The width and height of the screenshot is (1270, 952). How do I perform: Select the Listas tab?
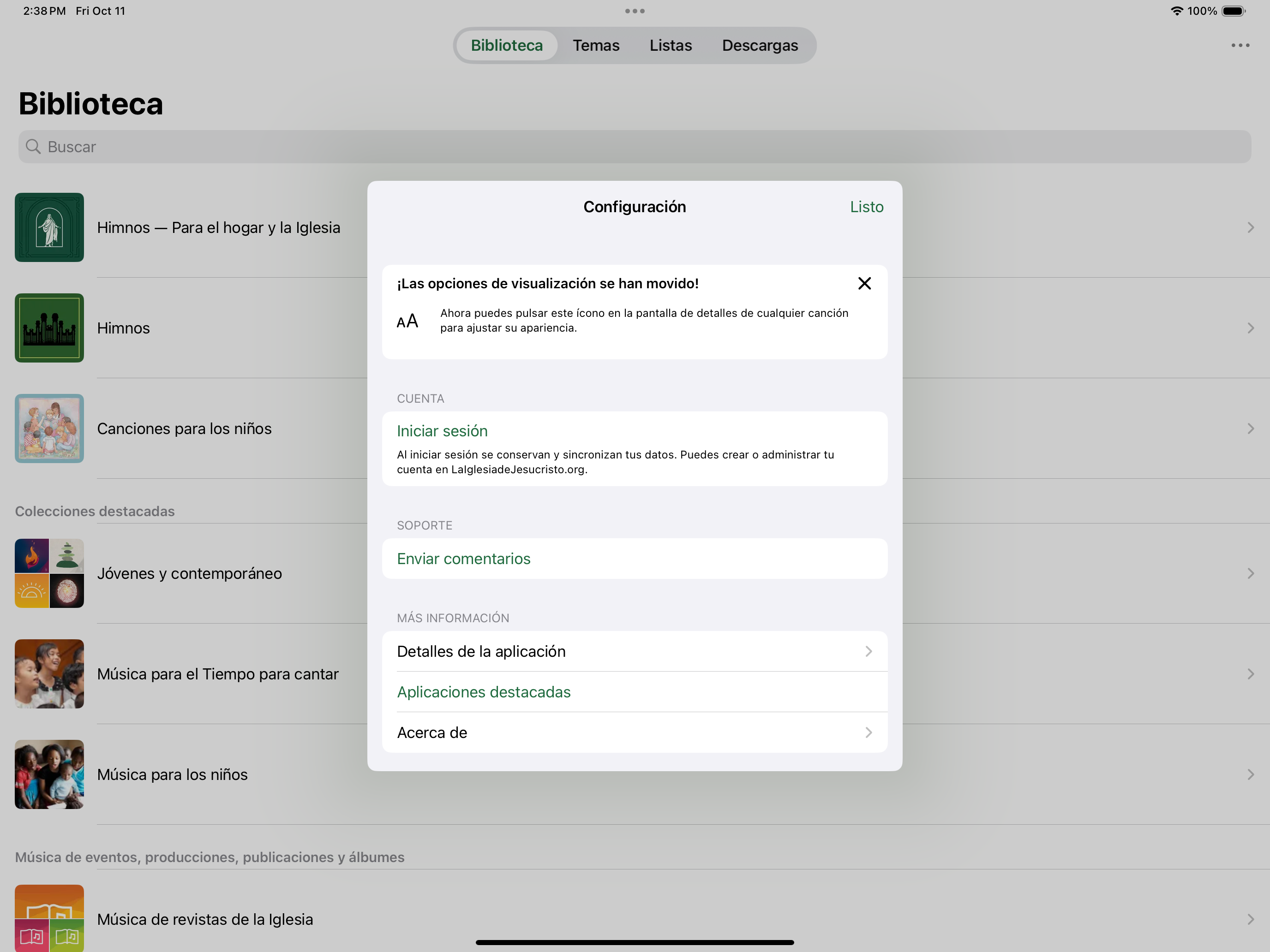(x=670, y=45)
